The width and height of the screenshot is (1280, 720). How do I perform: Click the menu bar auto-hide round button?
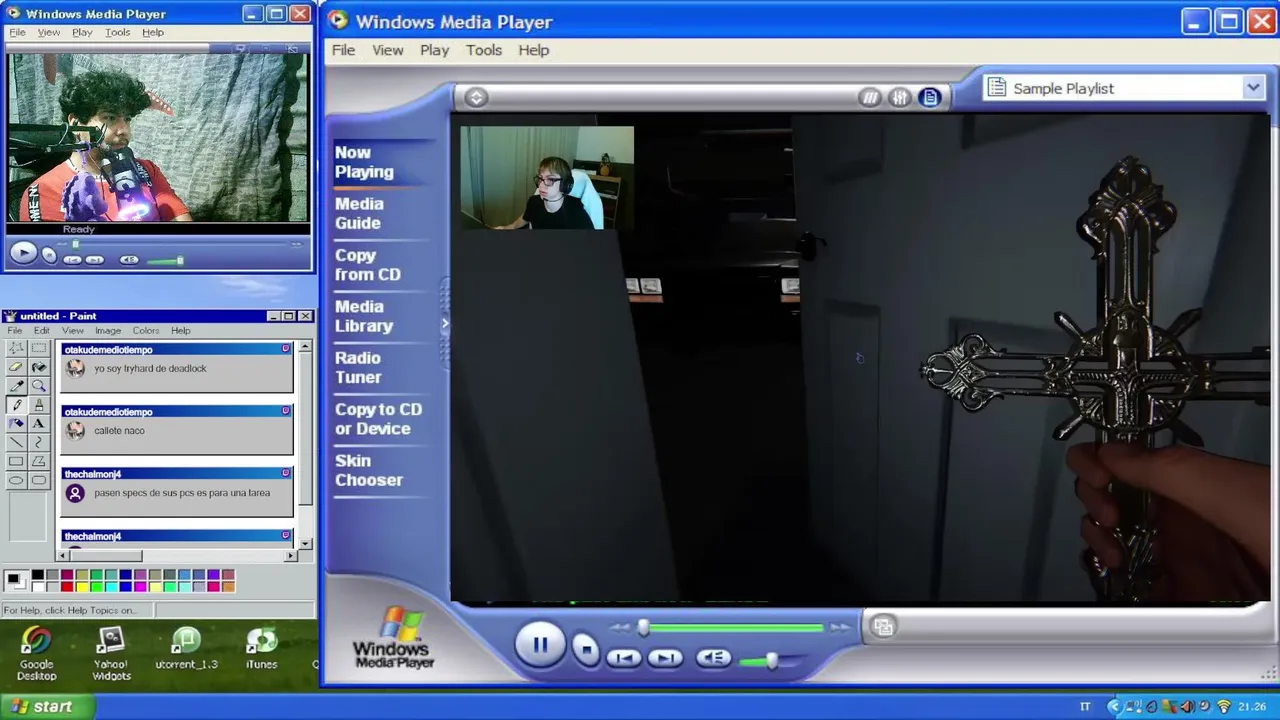coord(476,97)
